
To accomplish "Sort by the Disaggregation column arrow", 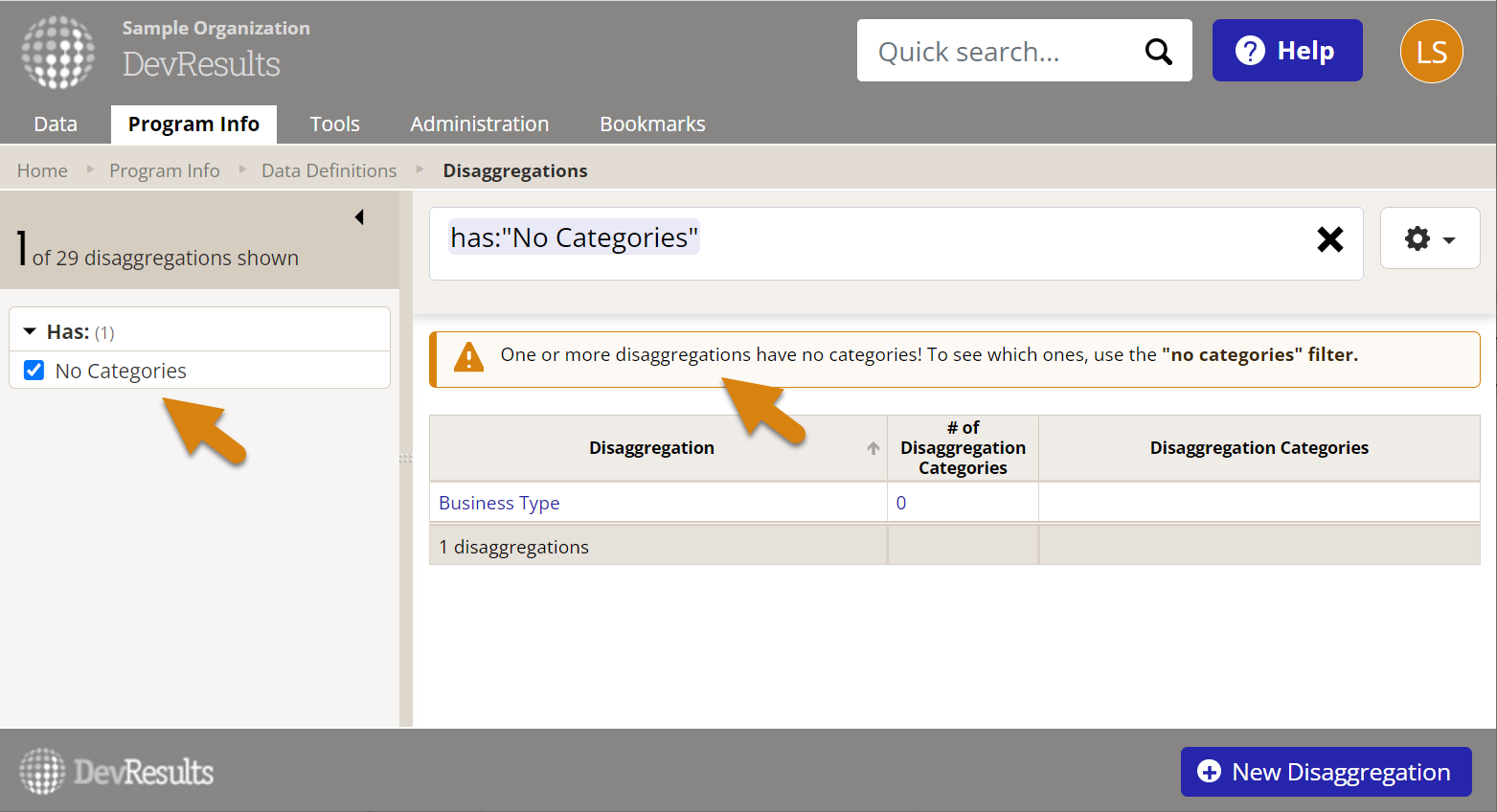I will [x=873, y=448].
